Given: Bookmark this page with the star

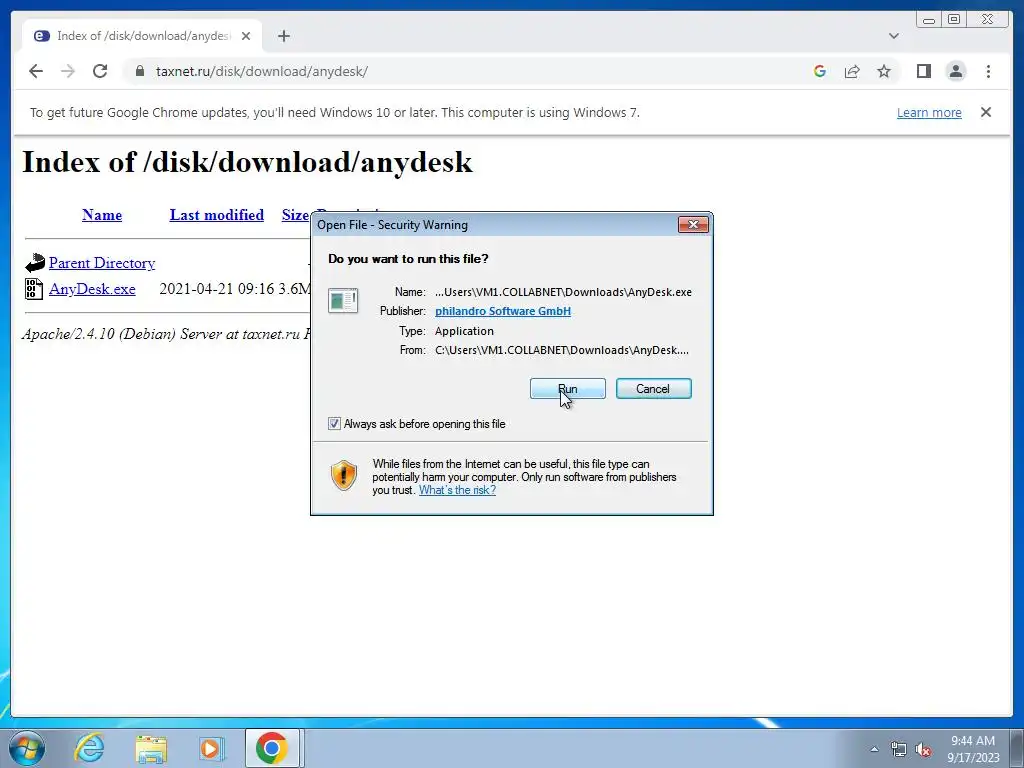Looking at the screenshot, I should tap(884, 71).
